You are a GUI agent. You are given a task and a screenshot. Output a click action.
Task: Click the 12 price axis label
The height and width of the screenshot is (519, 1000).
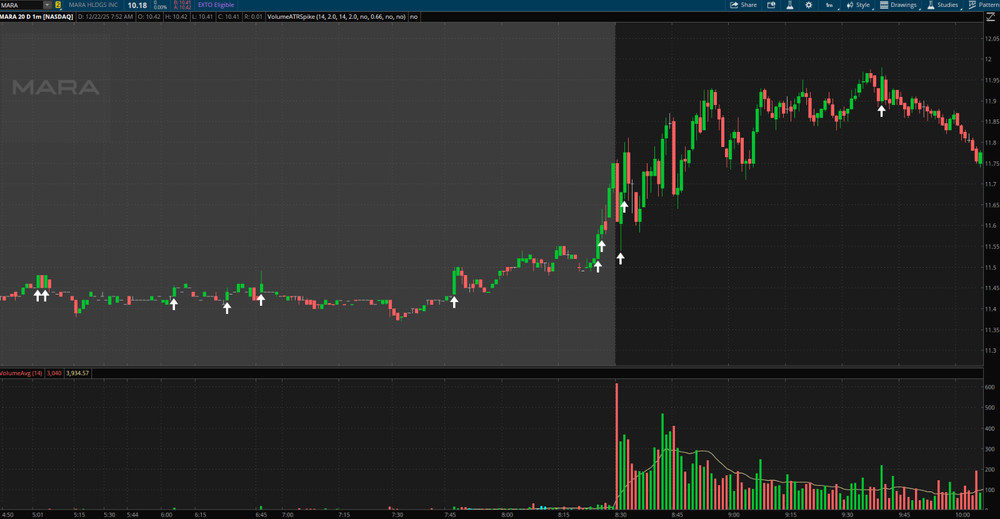coord(988,59)
